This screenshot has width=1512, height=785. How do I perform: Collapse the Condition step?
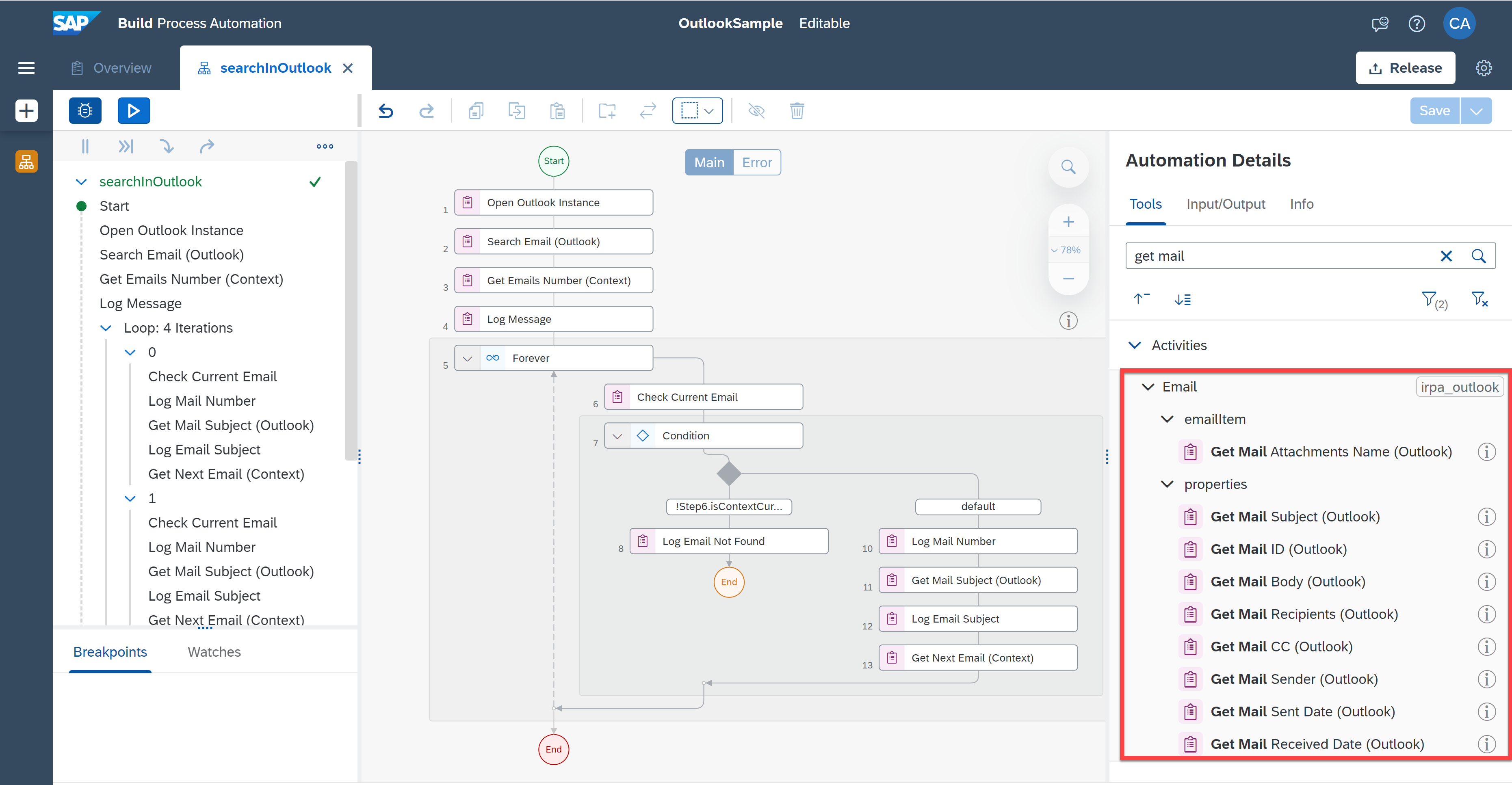point(617,436)
